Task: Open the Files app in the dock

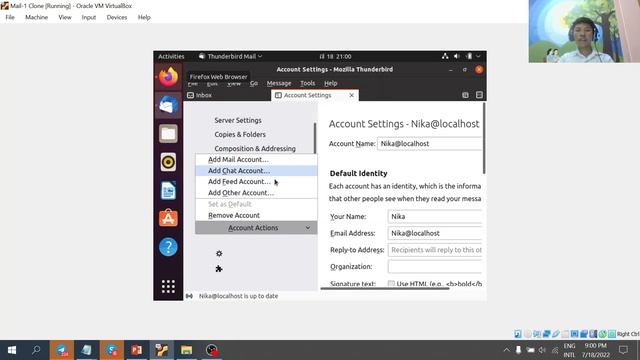Action: pos(168,133)
